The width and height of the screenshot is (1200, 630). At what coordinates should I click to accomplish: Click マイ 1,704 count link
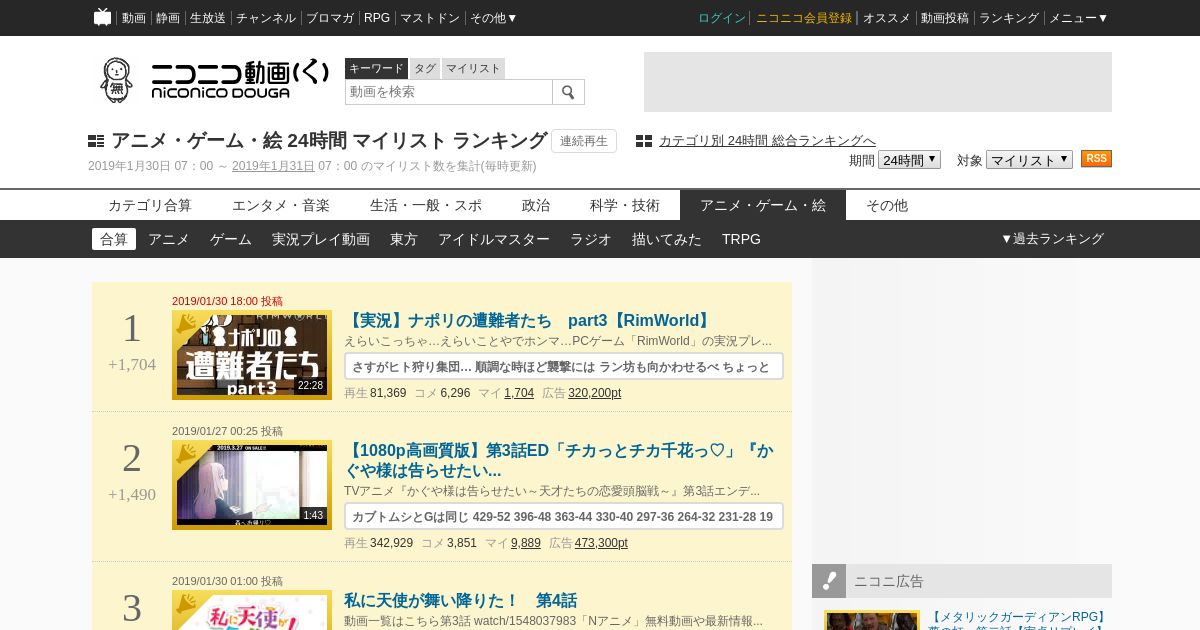pyautogui.click(x=519, y=393)
